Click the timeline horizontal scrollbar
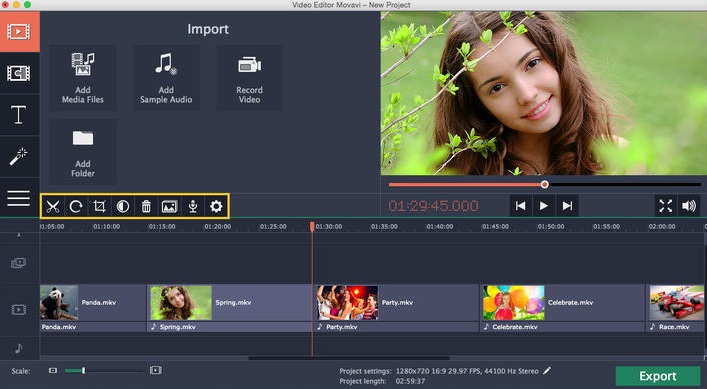 [x=349, y=358]
